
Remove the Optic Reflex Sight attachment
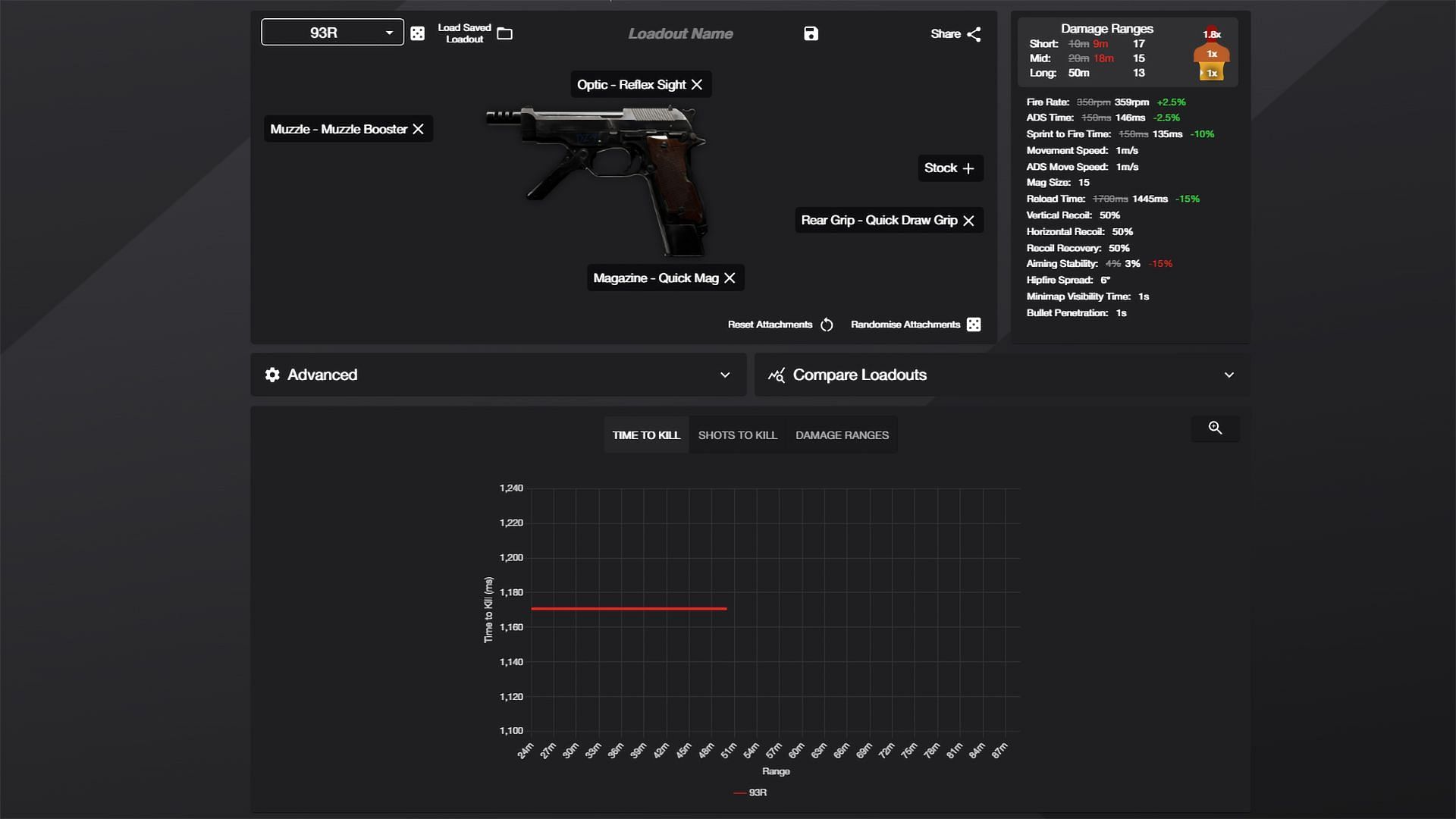pyautogui.click(x=697, y=84)
